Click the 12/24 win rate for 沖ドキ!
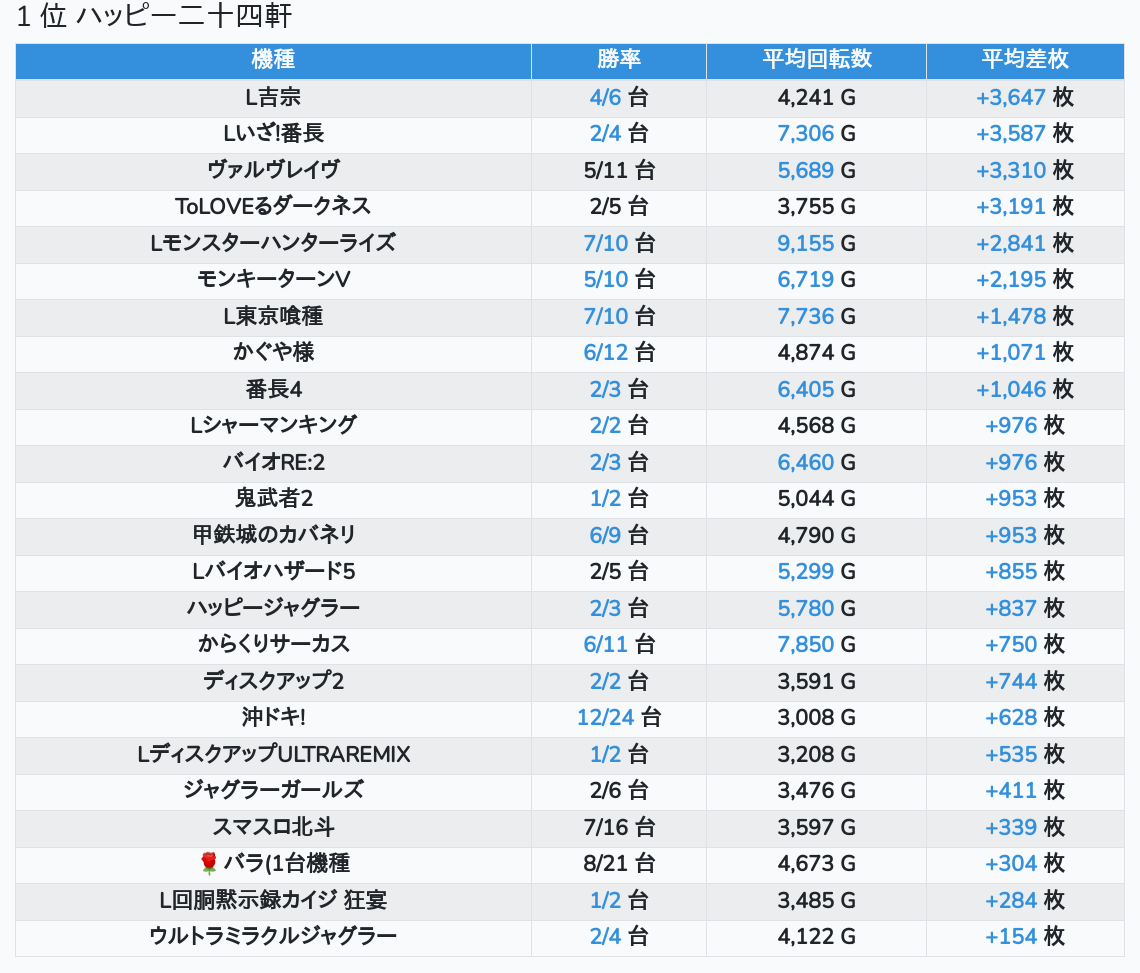The image size is (1140, 973). coord(606,718)
